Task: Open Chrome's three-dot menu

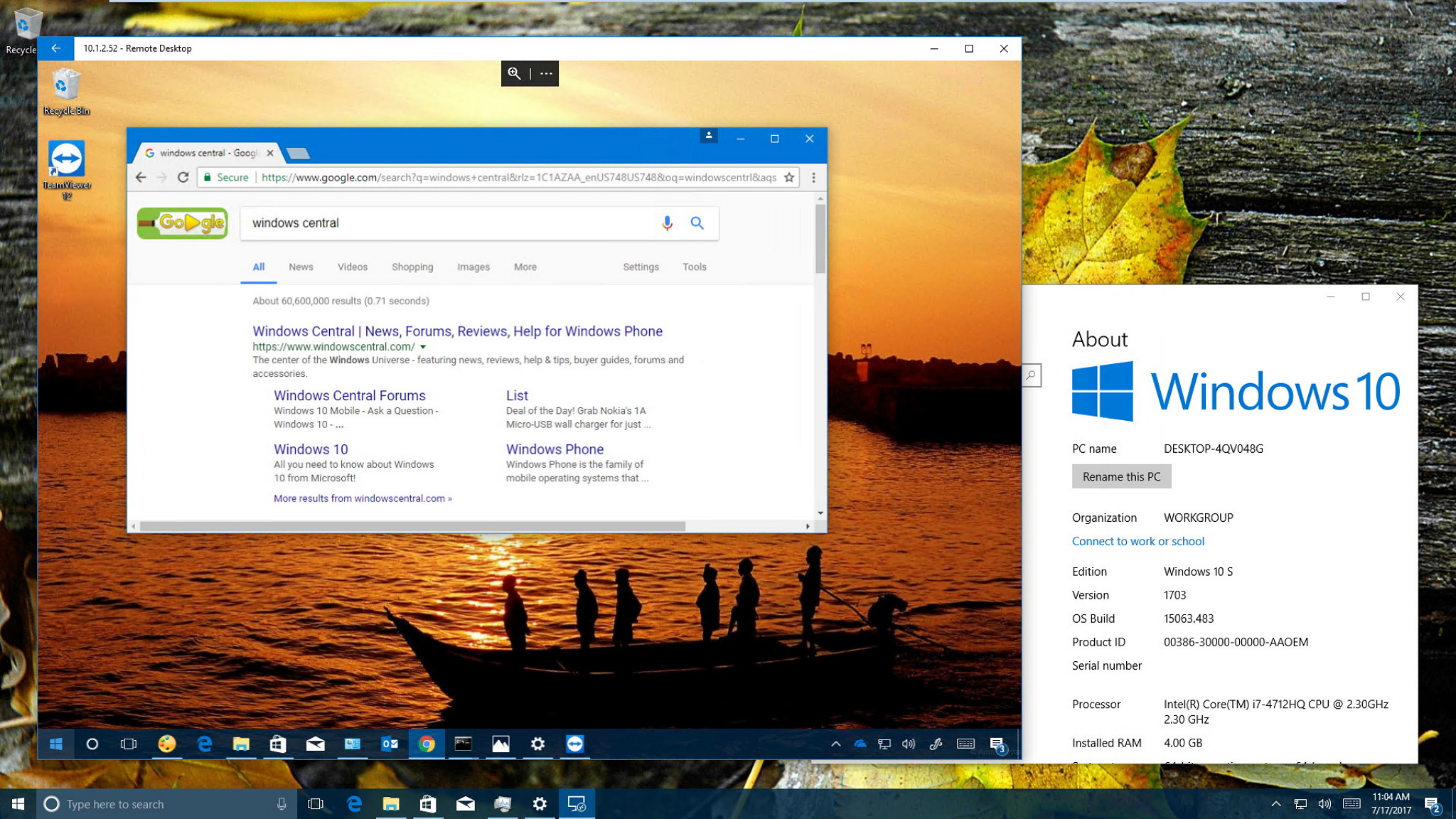Action: pos(813,178)
